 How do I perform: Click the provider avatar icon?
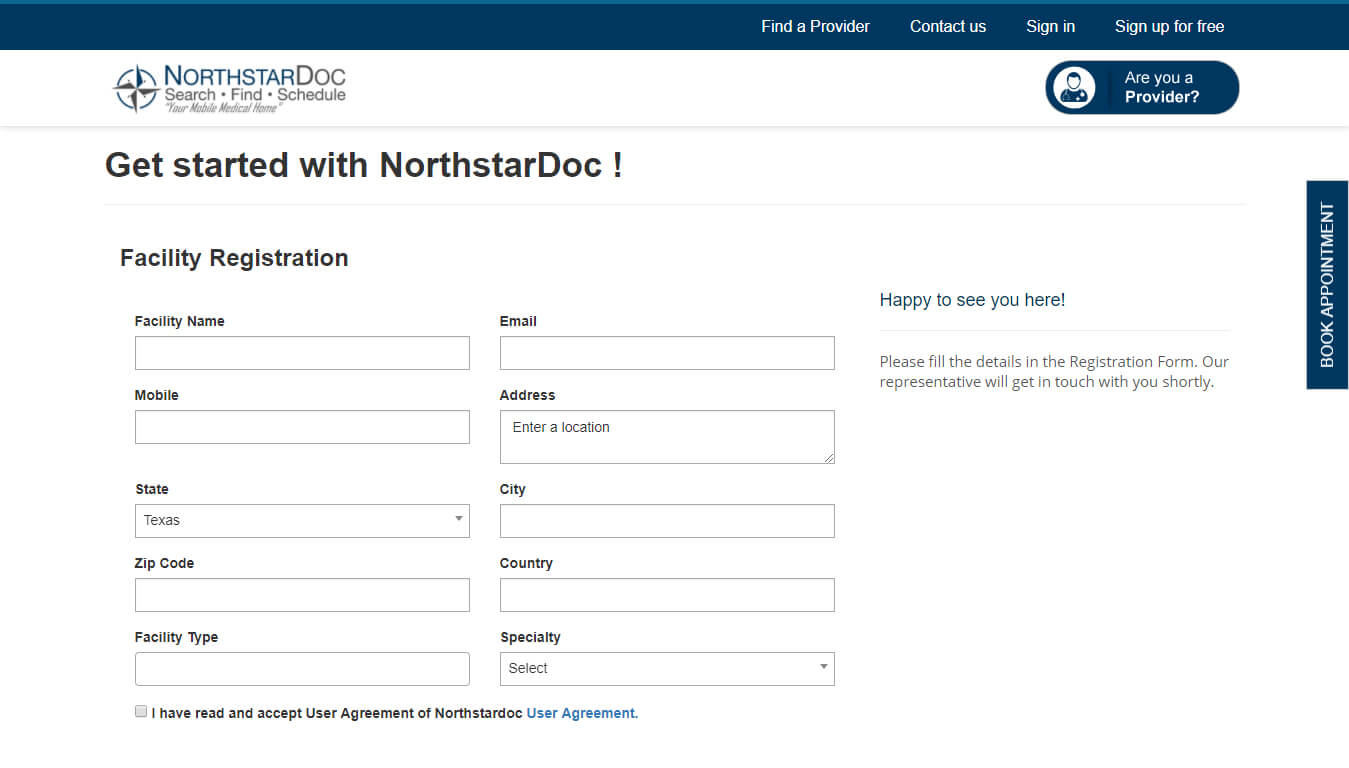(1075, 88)
